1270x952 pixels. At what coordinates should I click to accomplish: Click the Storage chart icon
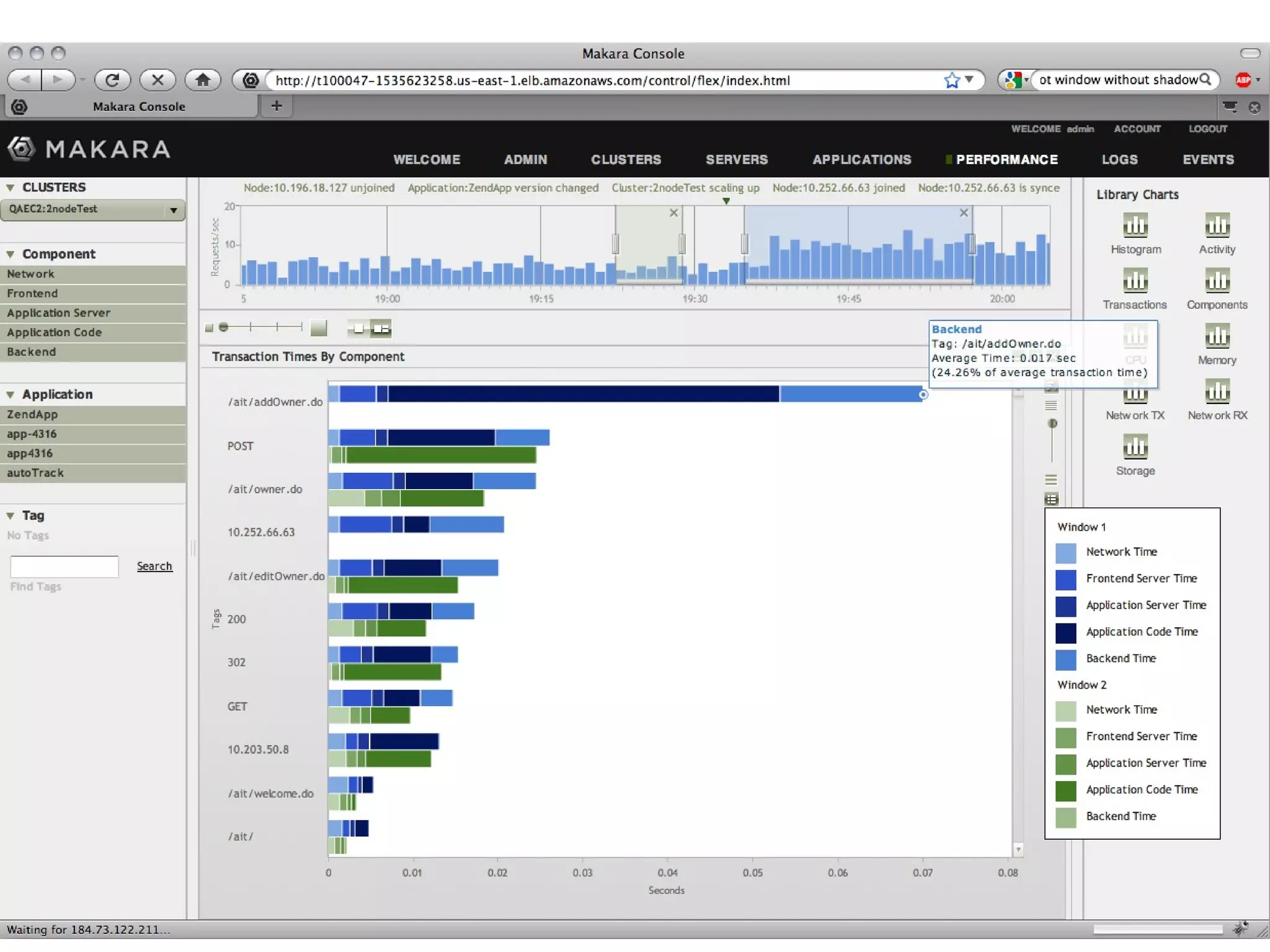pos(1135,447)
